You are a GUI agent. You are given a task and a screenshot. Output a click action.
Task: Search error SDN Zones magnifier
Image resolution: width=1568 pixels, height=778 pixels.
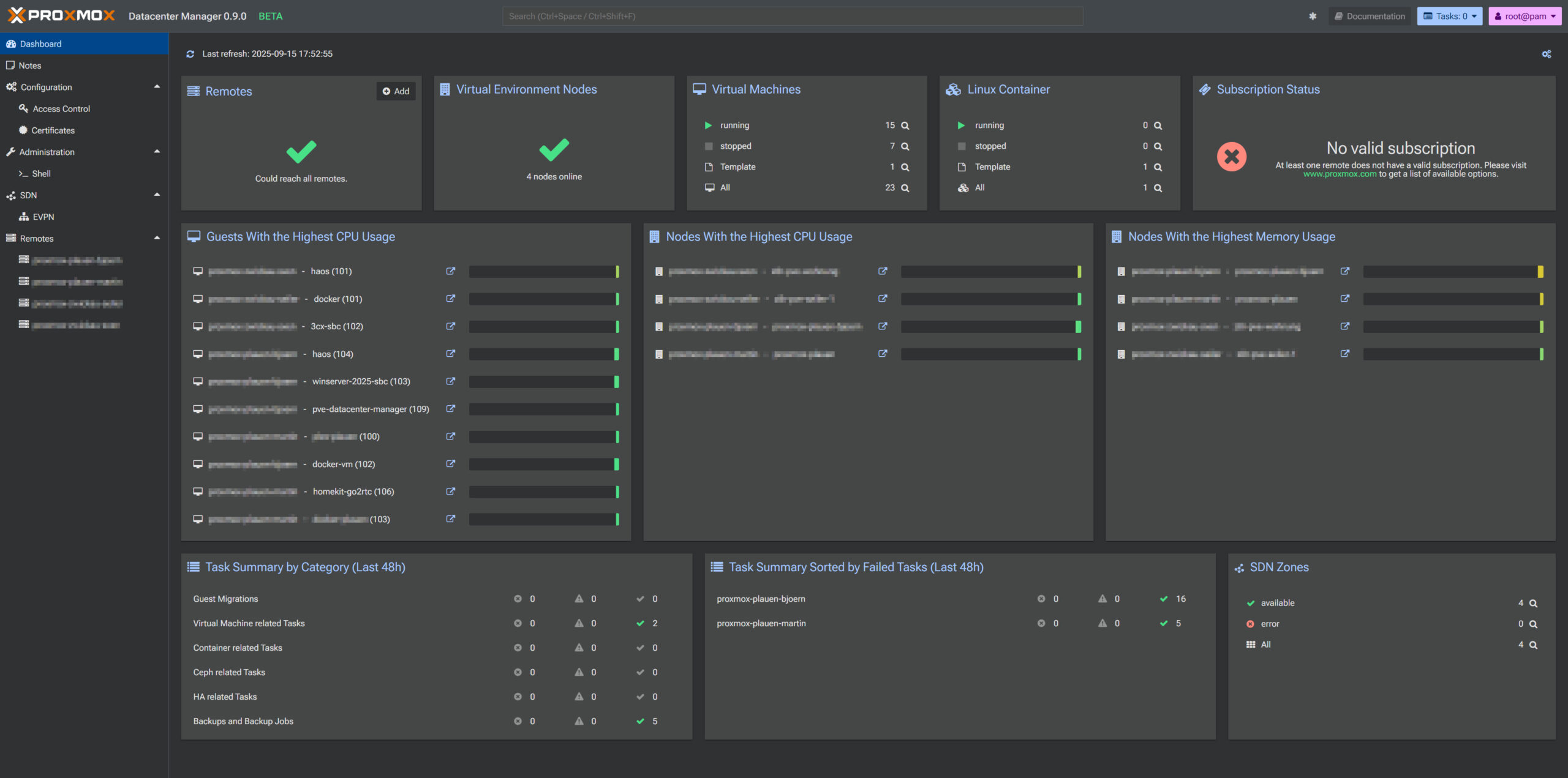(x=1533, y=624)
